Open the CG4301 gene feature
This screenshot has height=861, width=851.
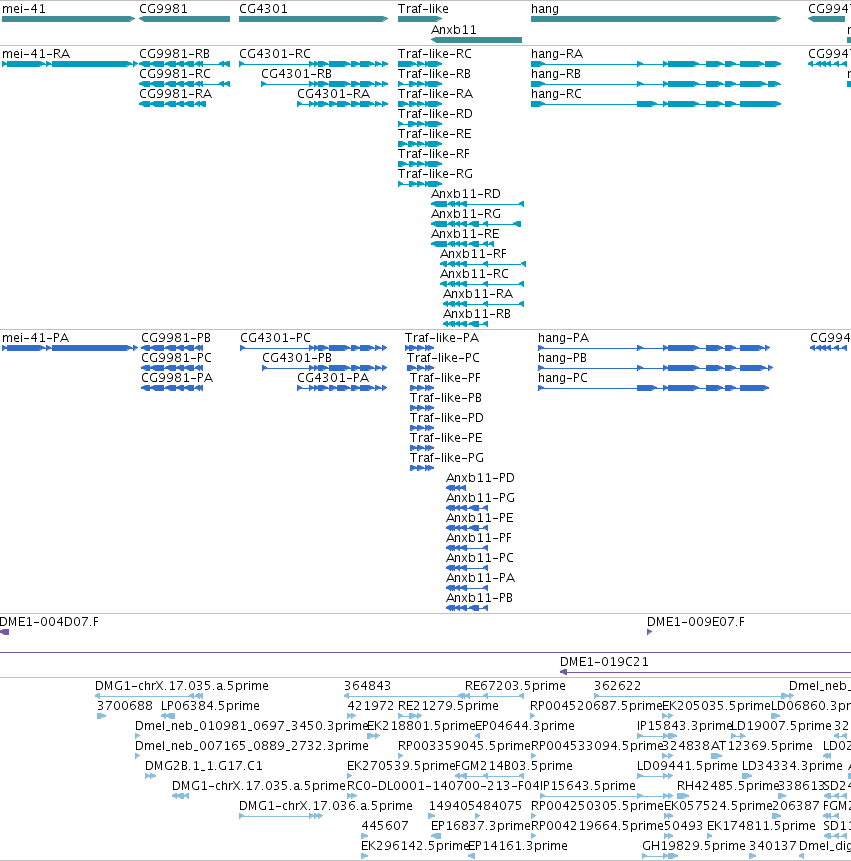pyautogui.click(x=313, y=19)
